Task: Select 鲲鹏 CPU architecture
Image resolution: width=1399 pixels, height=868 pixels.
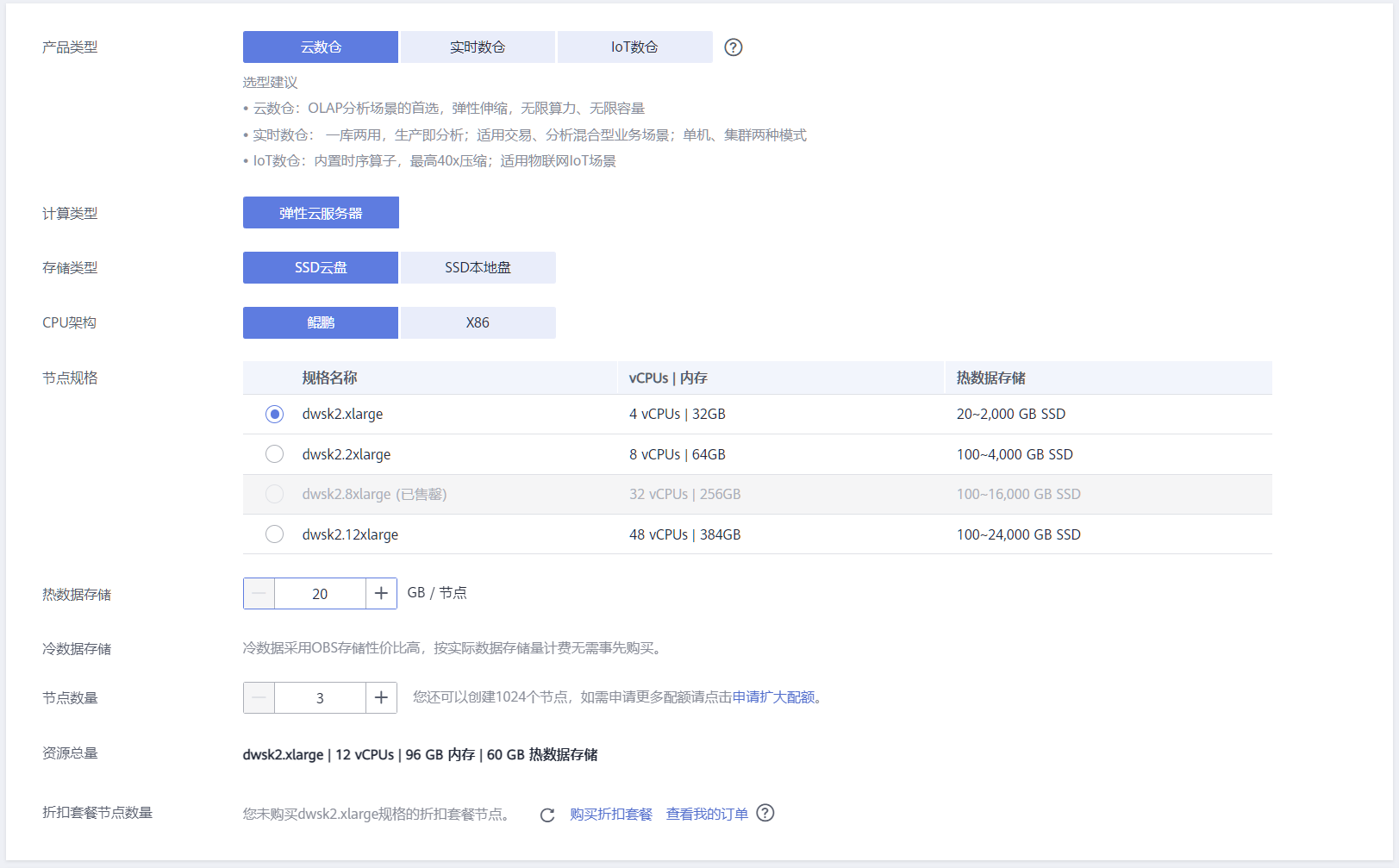Action: point(321,323)
